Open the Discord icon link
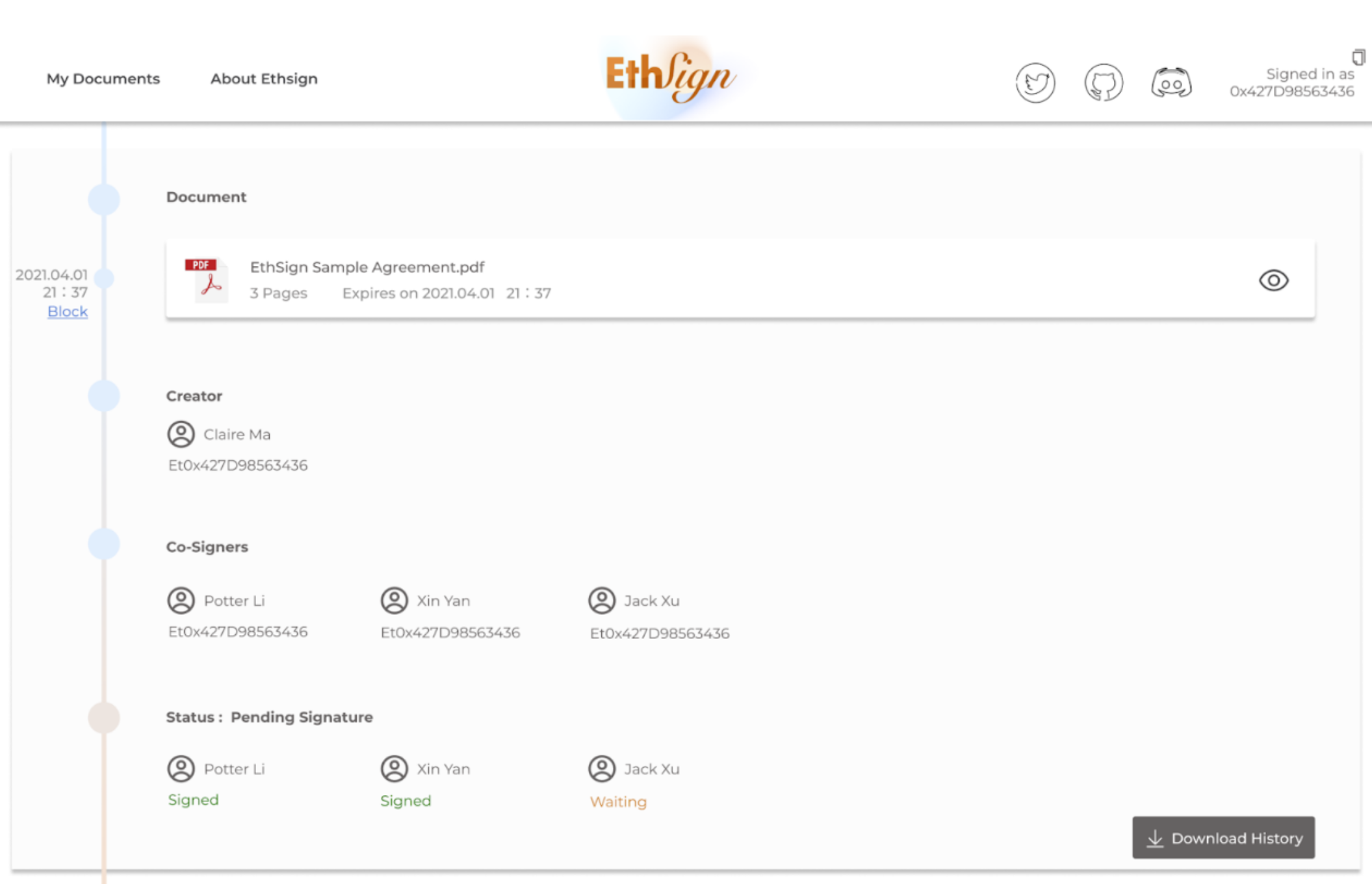Screen dimensions: 1372x884 (1171, 83)
